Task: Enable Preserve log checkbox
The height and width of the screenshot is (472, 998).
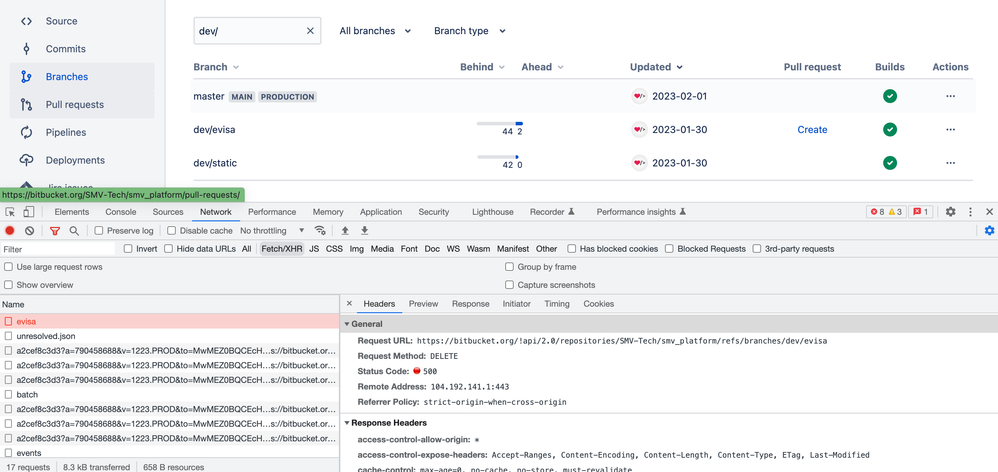Action: coord(99,231)
